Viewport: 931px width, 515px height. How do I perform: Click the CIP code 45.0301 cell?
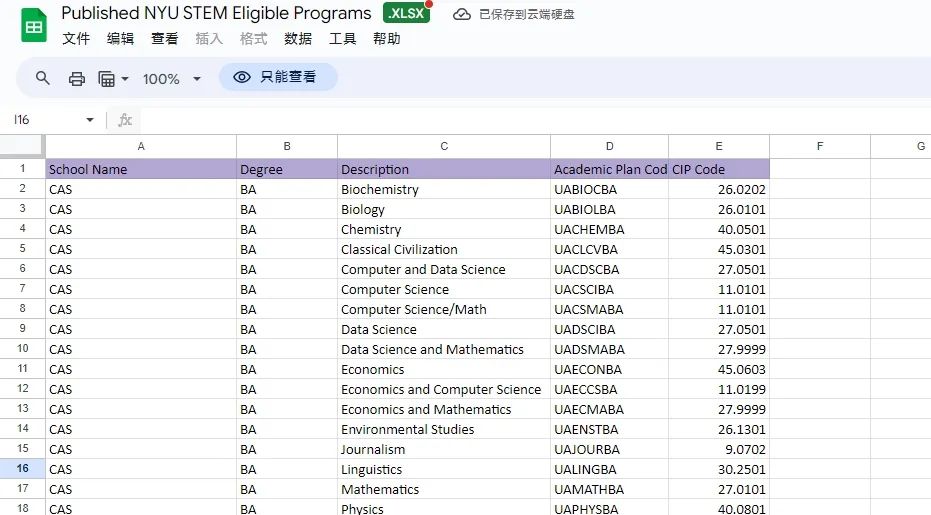click(719, 249)
